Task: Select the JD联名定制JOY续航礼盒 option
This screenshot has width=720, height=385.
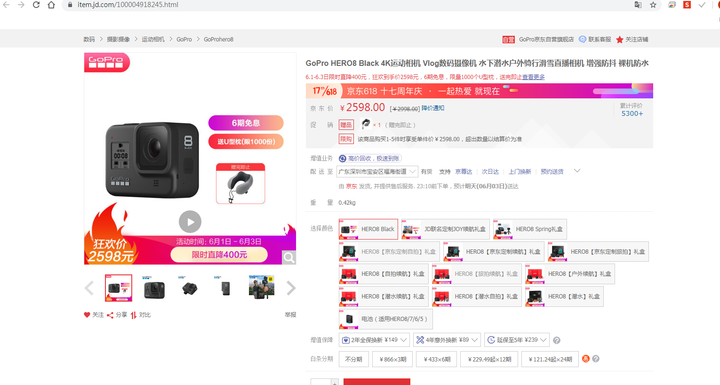Action: click(x=445, y=229)
